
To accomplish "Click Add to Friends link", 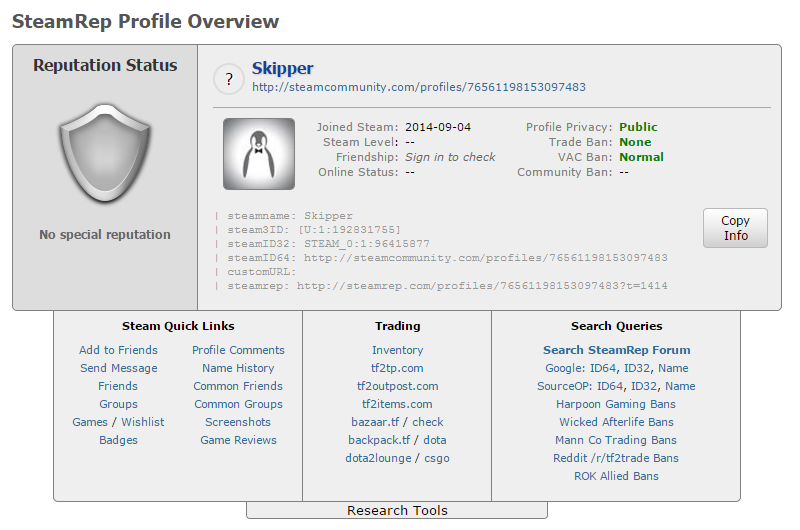I will (x=118, y=350).
